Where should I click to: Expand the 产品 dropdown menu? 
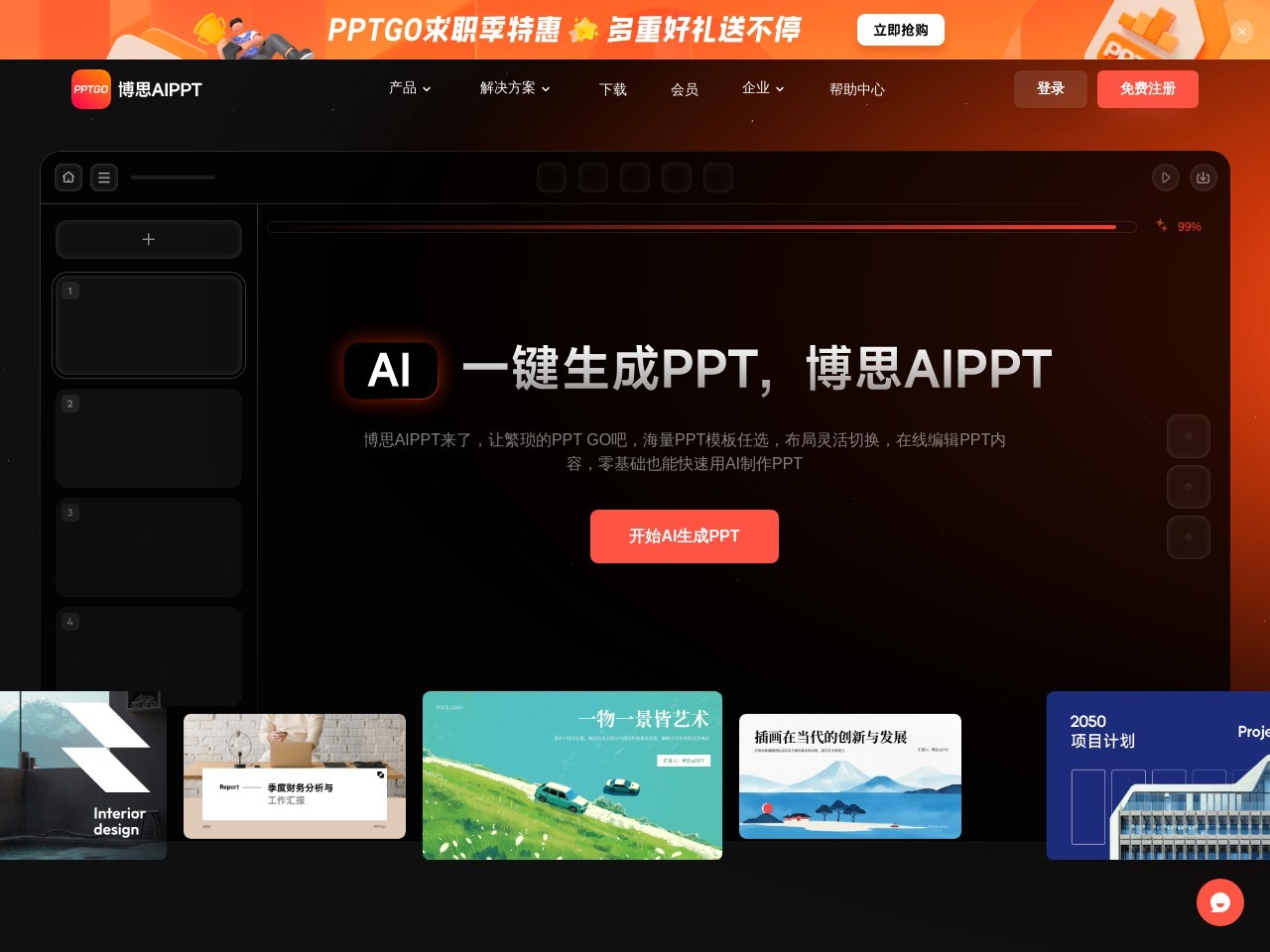pos(409,88)
